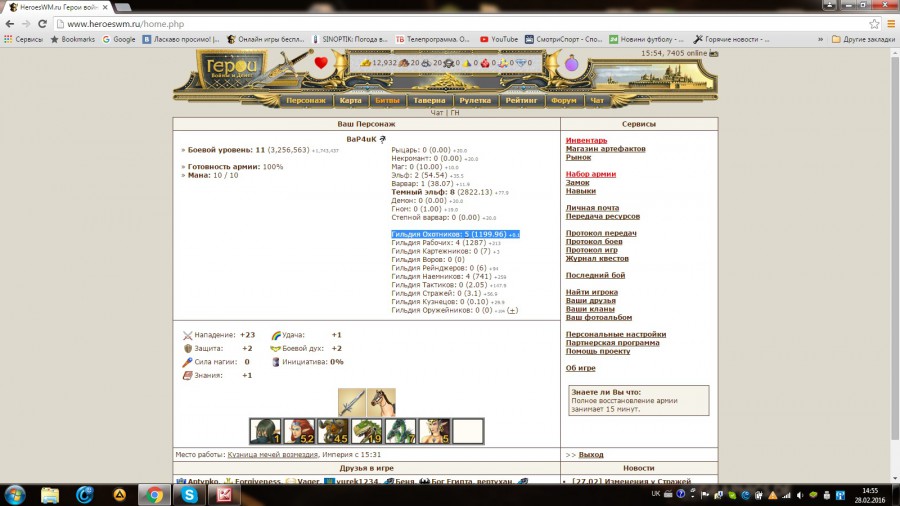Open the Форум menu tab

tap(564, 100)
